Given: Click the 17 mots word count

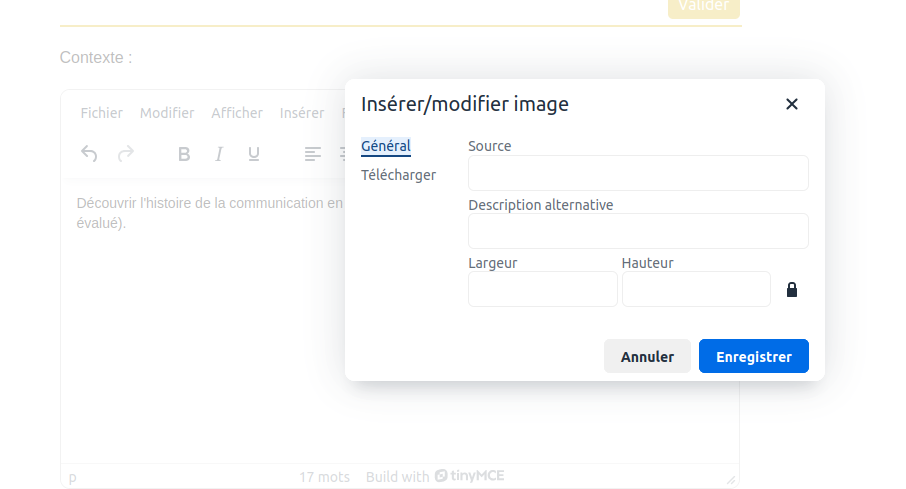Looking at the screenshot, I should tap(324, 477).
